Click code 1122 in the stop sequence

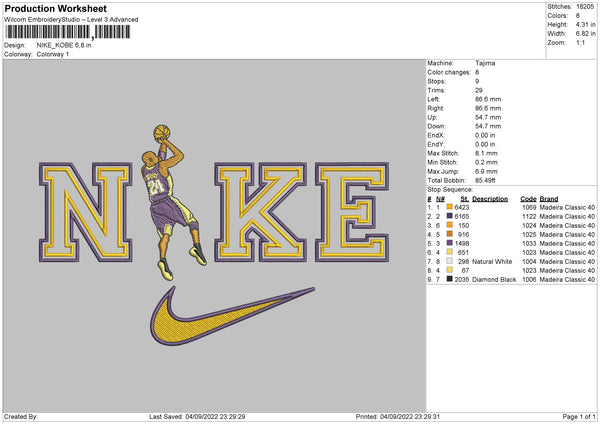pyautogui.click(x=529, y=217)
